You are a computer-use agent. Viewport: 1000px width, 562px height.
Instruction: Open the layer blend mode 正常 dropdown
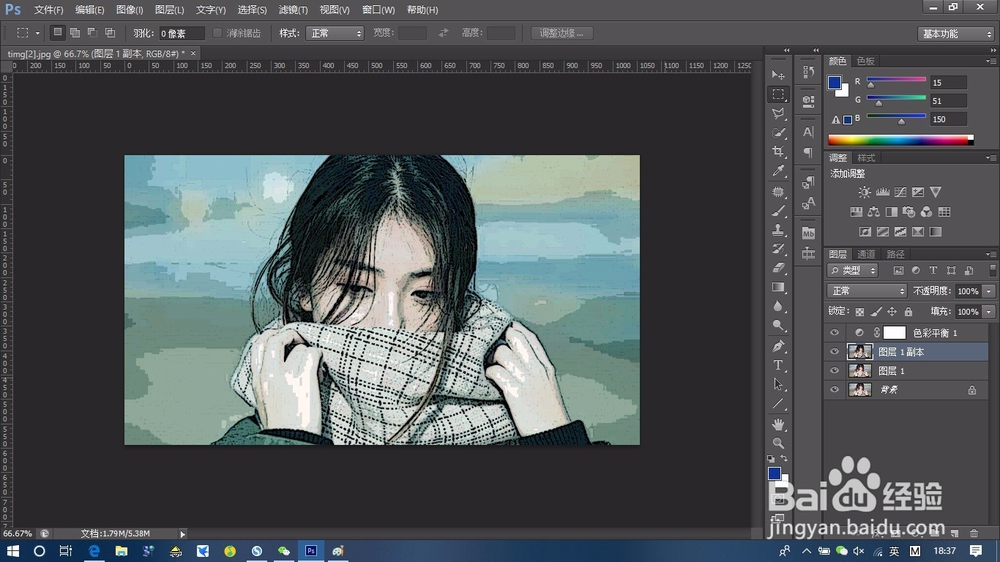(868, 291)
